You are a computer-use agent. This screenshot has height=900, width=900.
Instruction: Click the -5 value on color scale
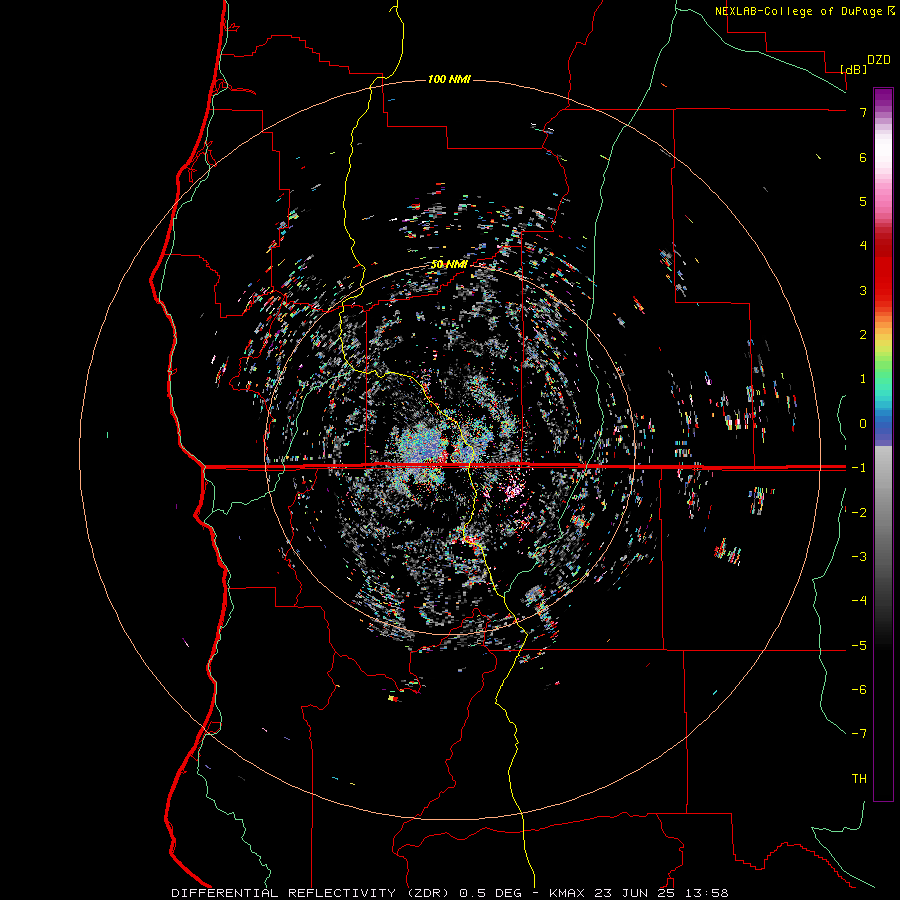pos(859,646)
